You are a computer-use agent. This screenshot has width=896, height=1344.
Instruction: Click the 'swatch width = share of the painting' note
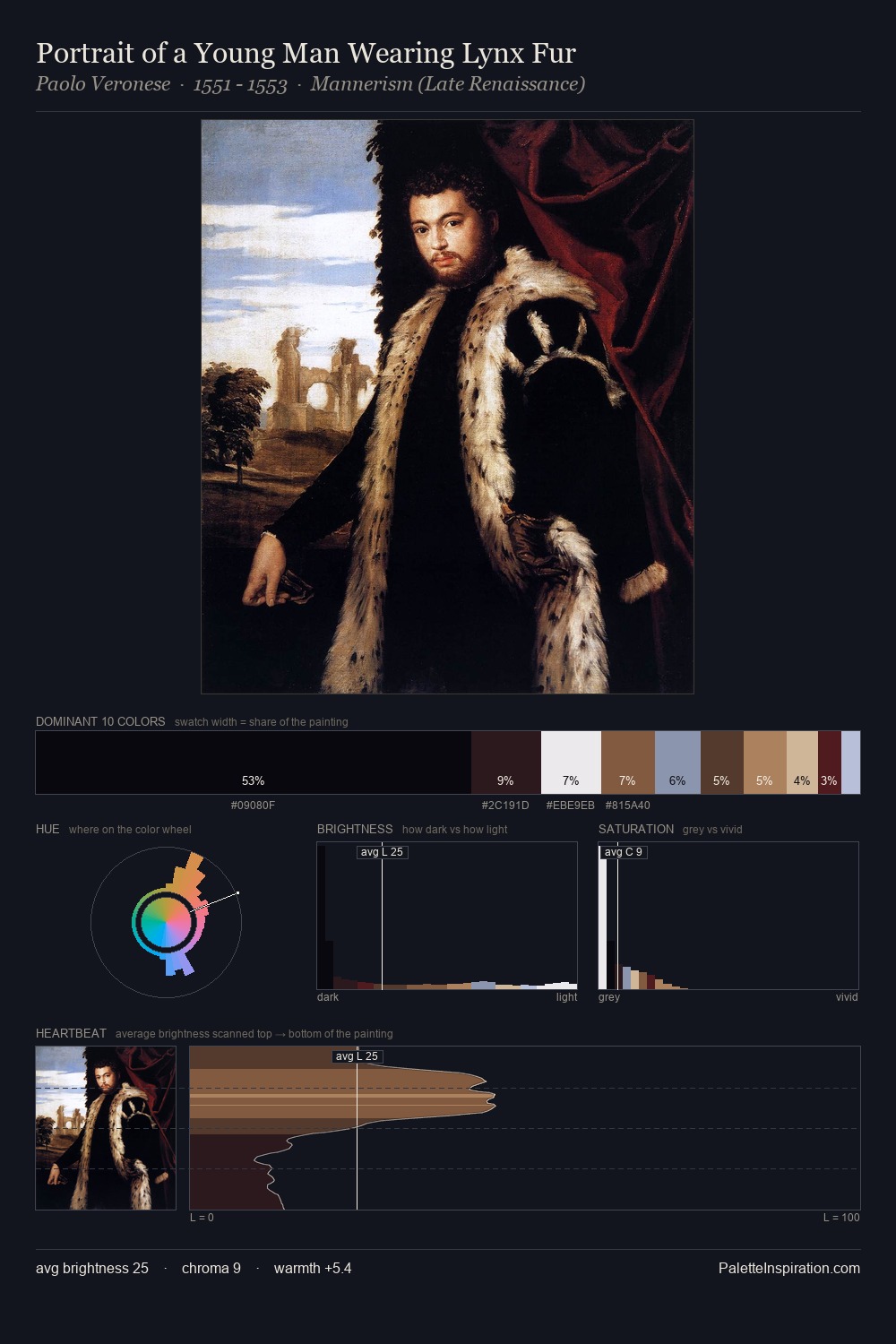262,722
